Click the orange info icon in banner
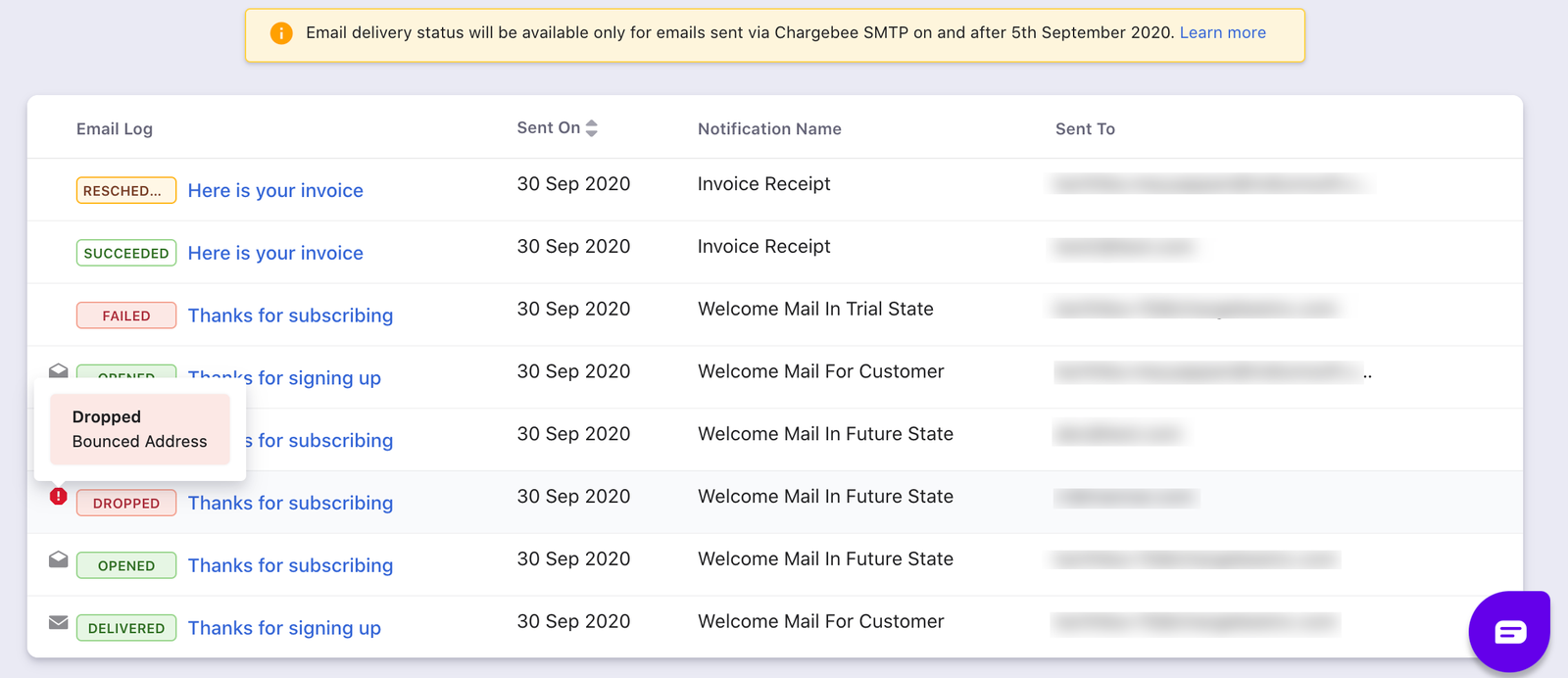 click(281, 33)
